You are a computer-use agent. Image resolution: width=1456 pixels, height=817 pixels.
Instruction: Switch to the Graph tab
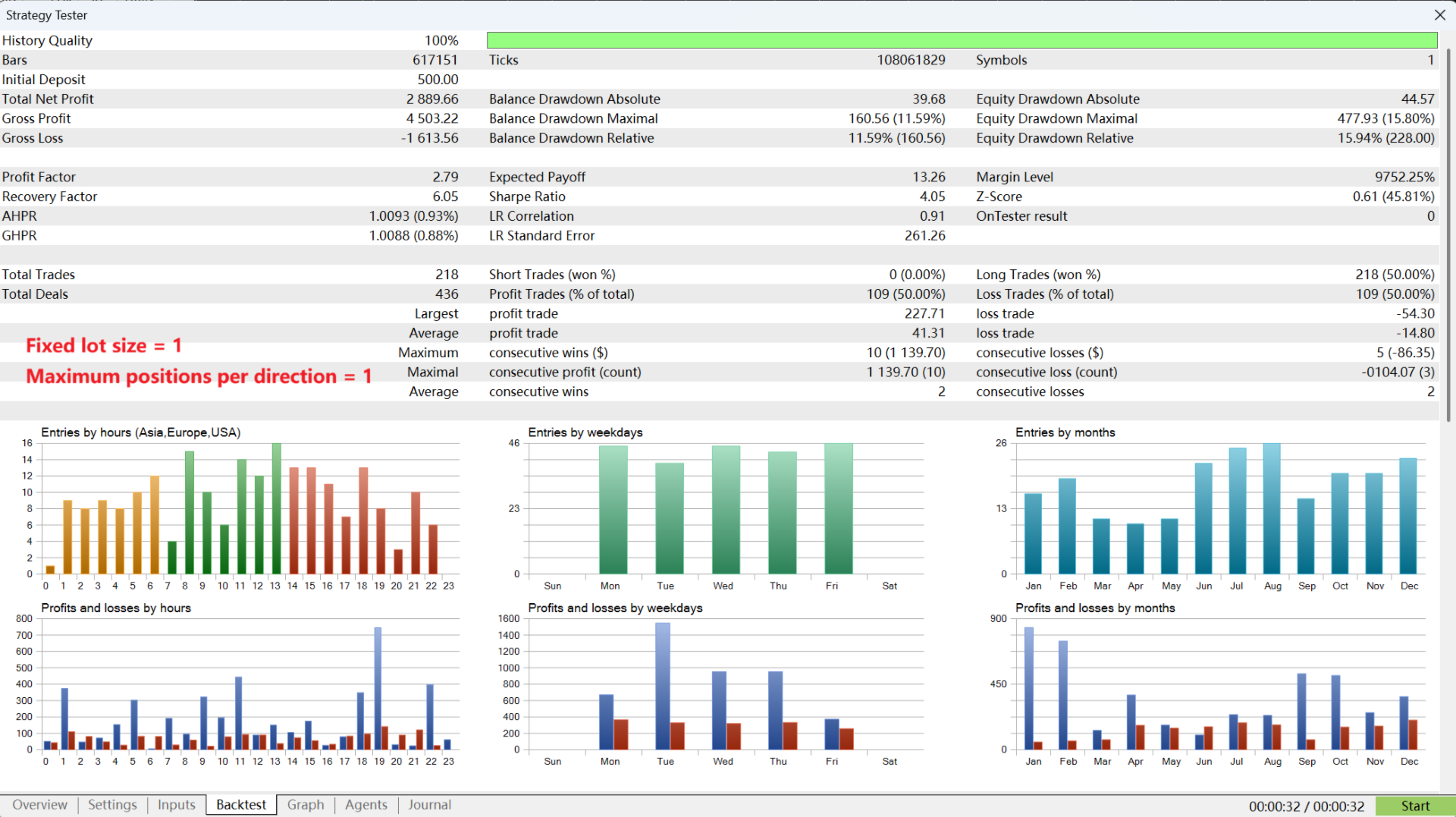306,805
